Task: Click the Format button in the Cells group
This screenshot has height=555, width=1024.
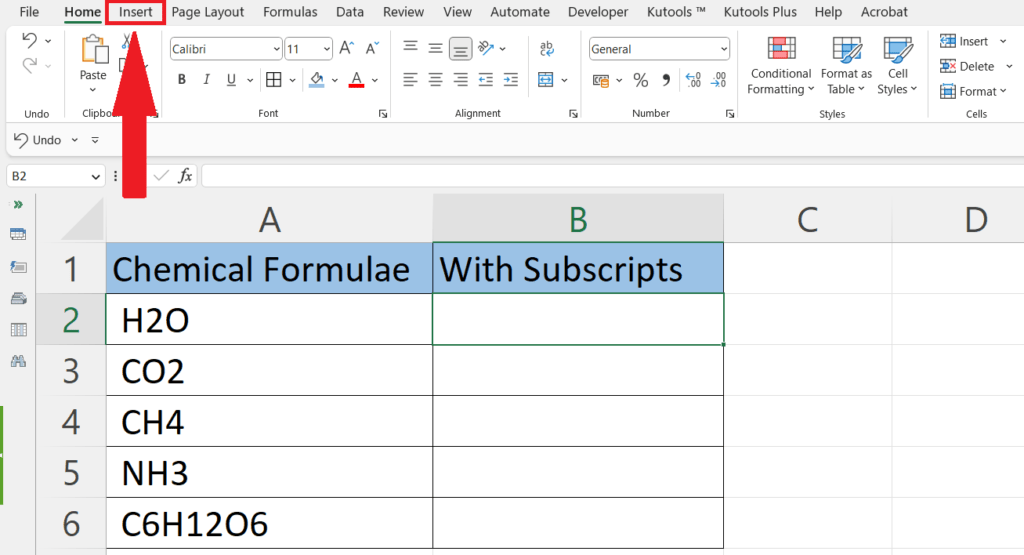Action: click(x=974, y=91)
